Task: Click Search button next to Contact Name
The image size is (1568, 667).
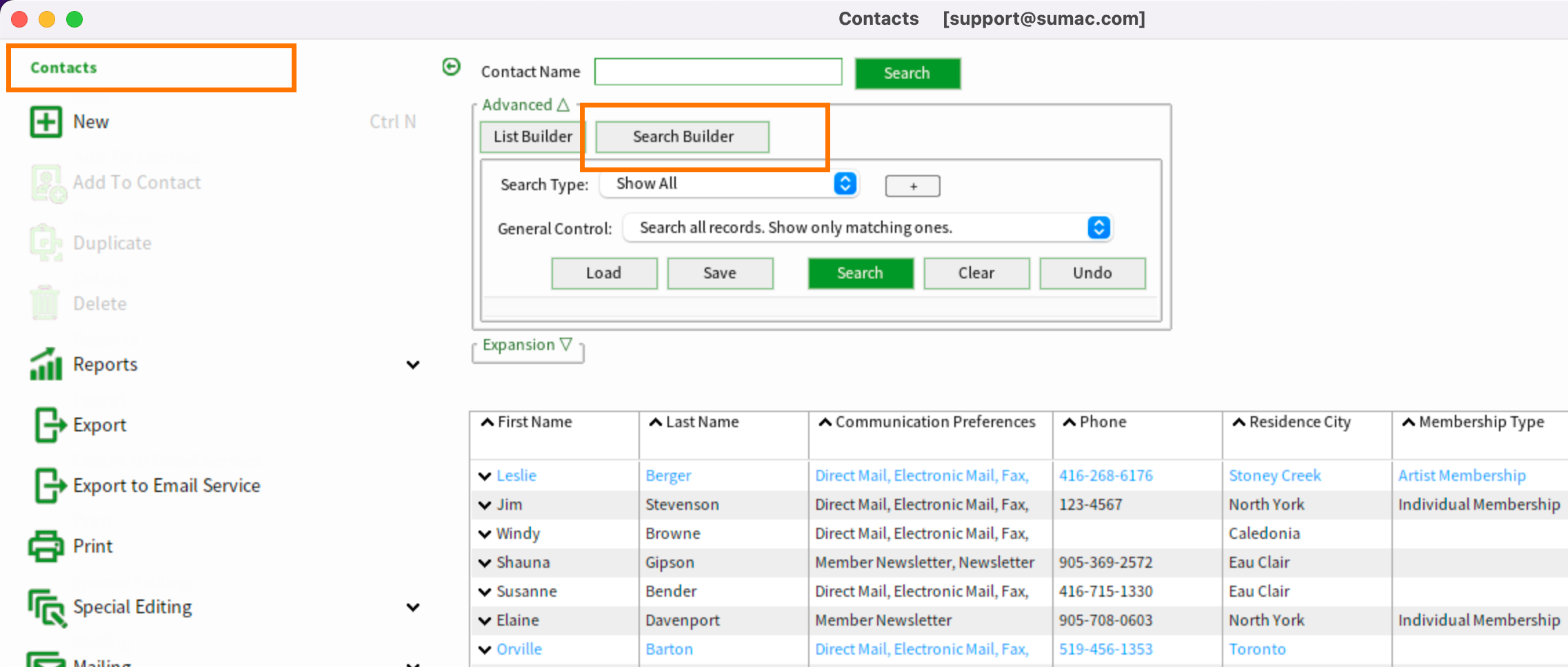Action: point(907,73)
